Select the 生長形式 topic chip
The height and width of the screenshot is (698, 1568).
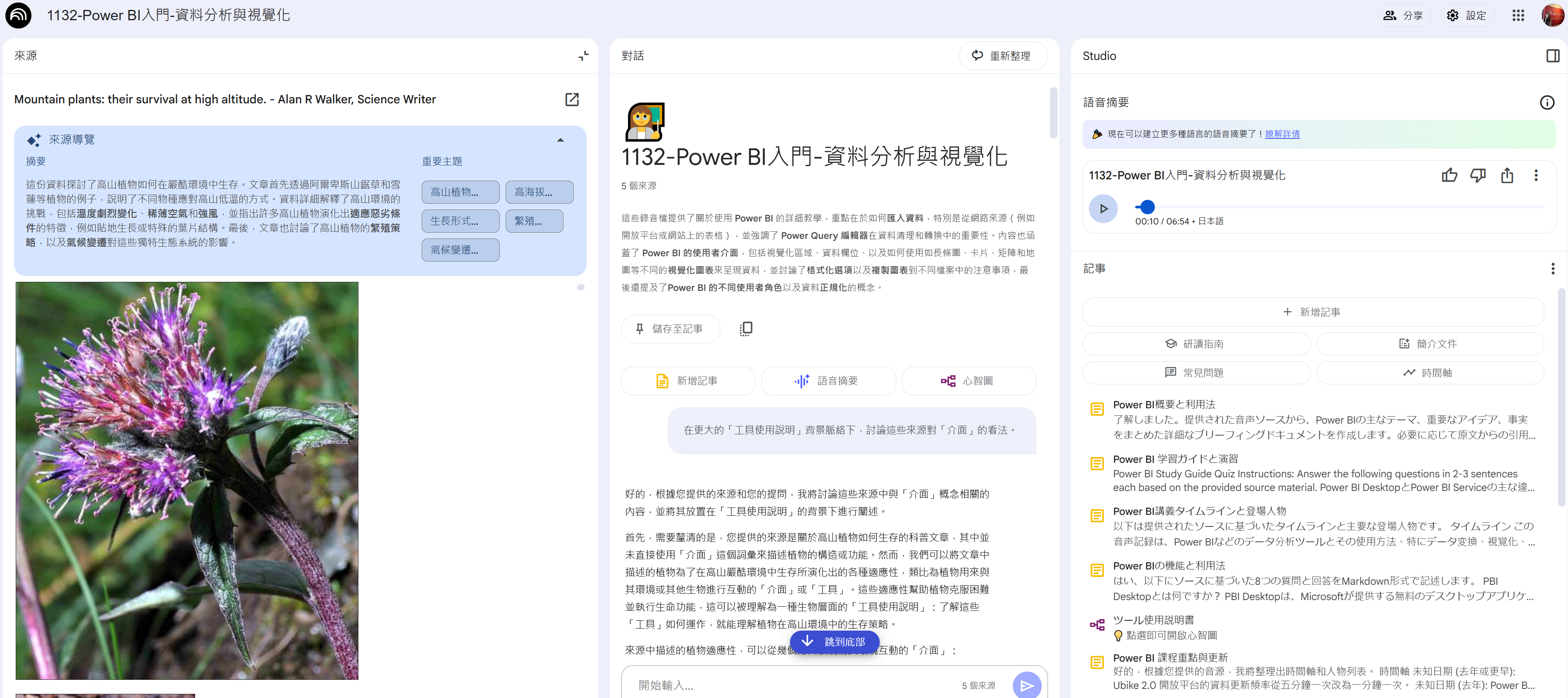460,221
